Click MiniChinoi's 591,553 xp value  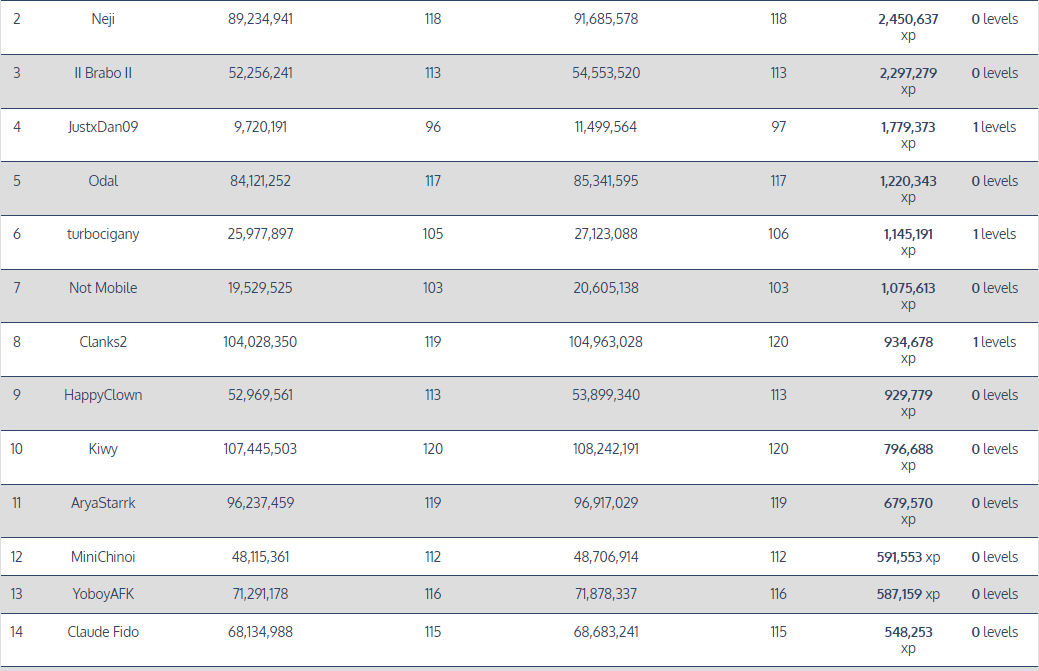[x=908, y=557]
